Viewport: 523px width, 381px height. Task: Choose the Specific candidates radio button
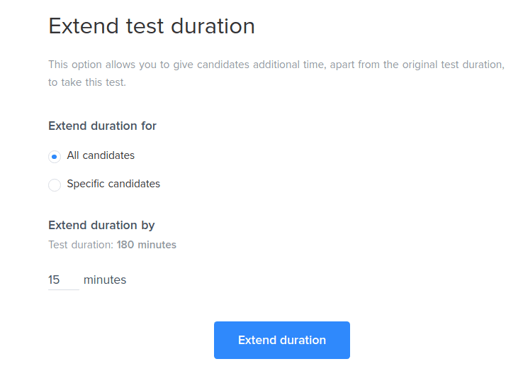(54, 185)
